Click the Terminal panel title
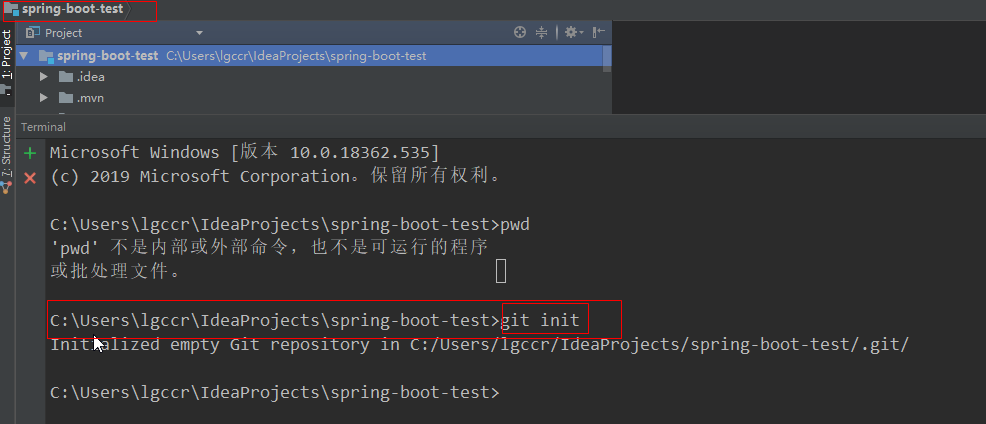This screenshot has width=986, height=424. click(43, 127)
